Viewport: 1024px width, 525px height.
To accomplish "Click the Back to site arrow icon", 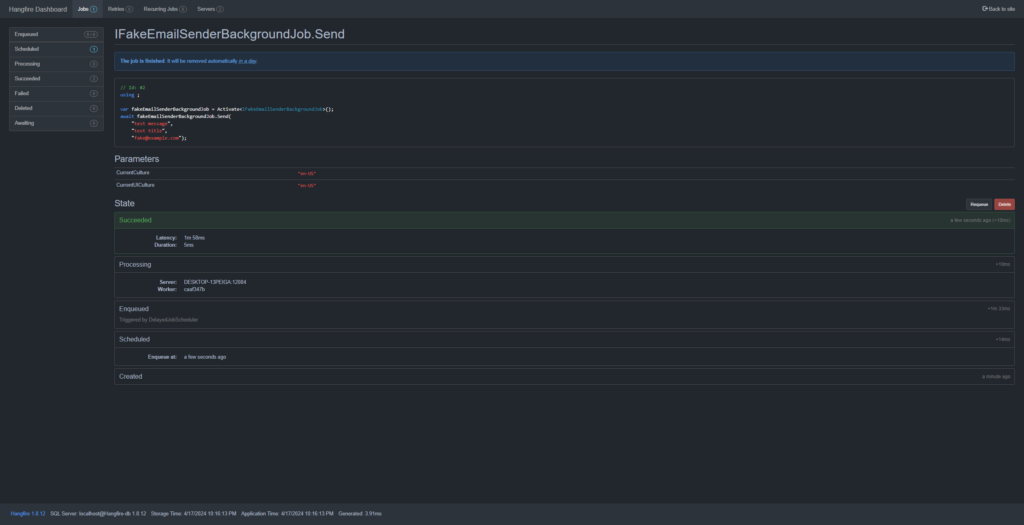I will pos(985,8).
